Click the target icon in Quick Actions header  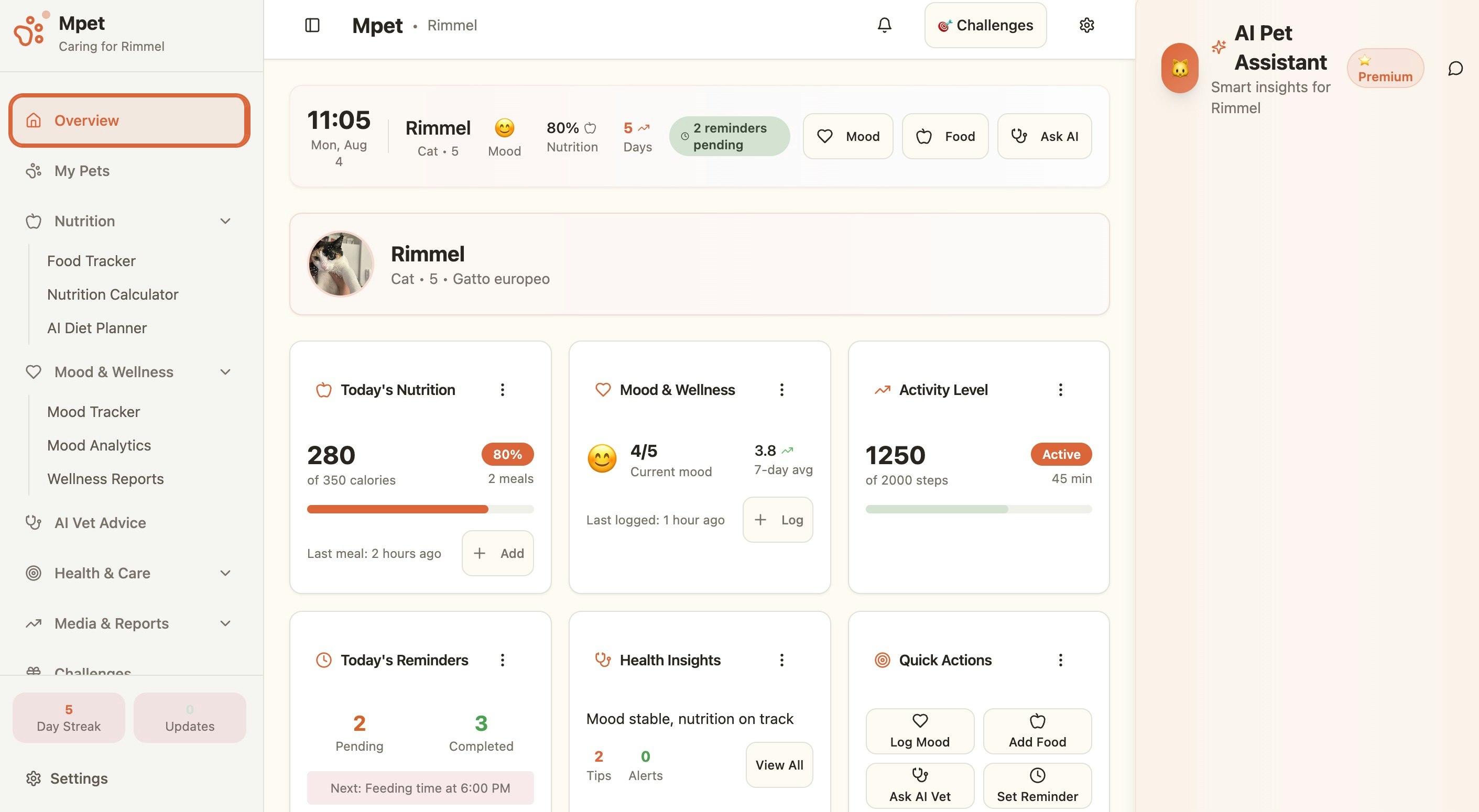pos(882,660)
